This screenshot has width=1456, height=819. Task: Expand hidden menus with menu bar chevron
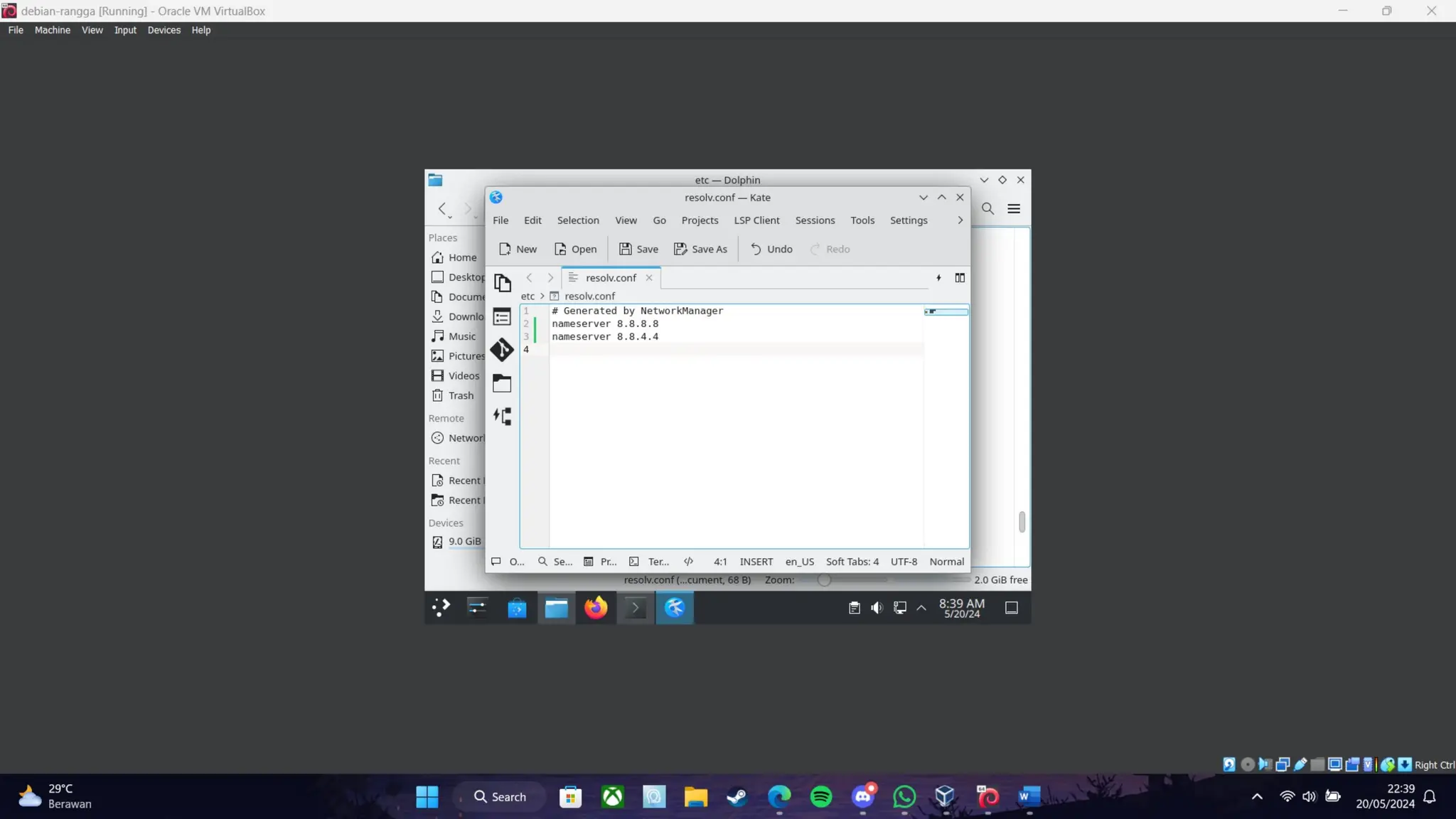click(960, 220)
